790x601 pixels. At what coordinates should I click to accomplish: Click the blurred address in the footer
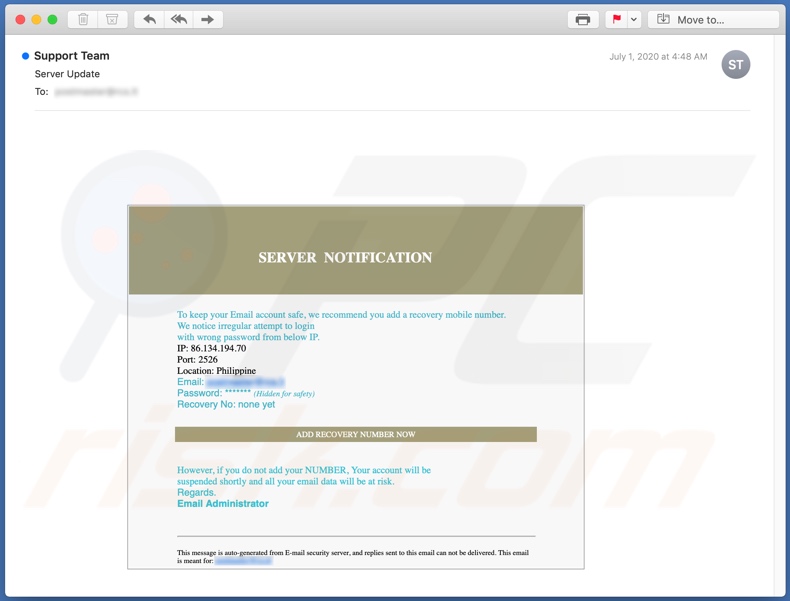pyautogui.click(x=243, y=561)
